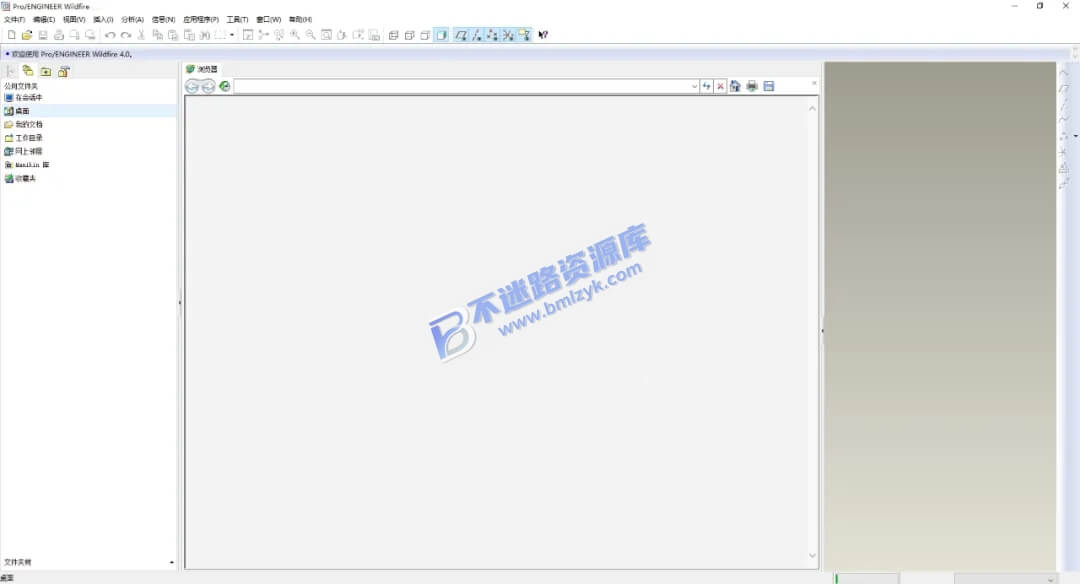
Task: Expand the 文件夹树 folder tree section
Action: coord(172,563)
